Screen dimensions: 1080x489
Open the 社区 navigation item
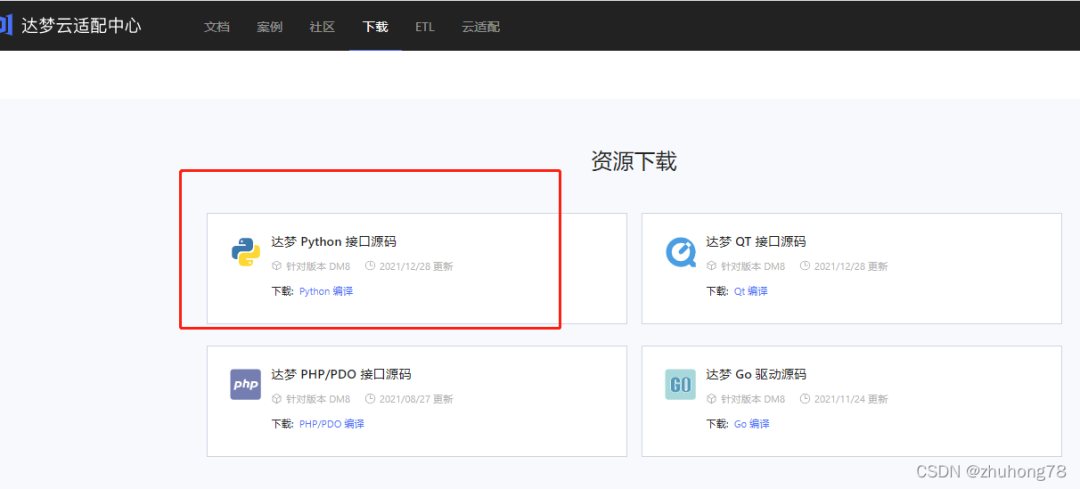pyautogui.click(x=322, y=27)
